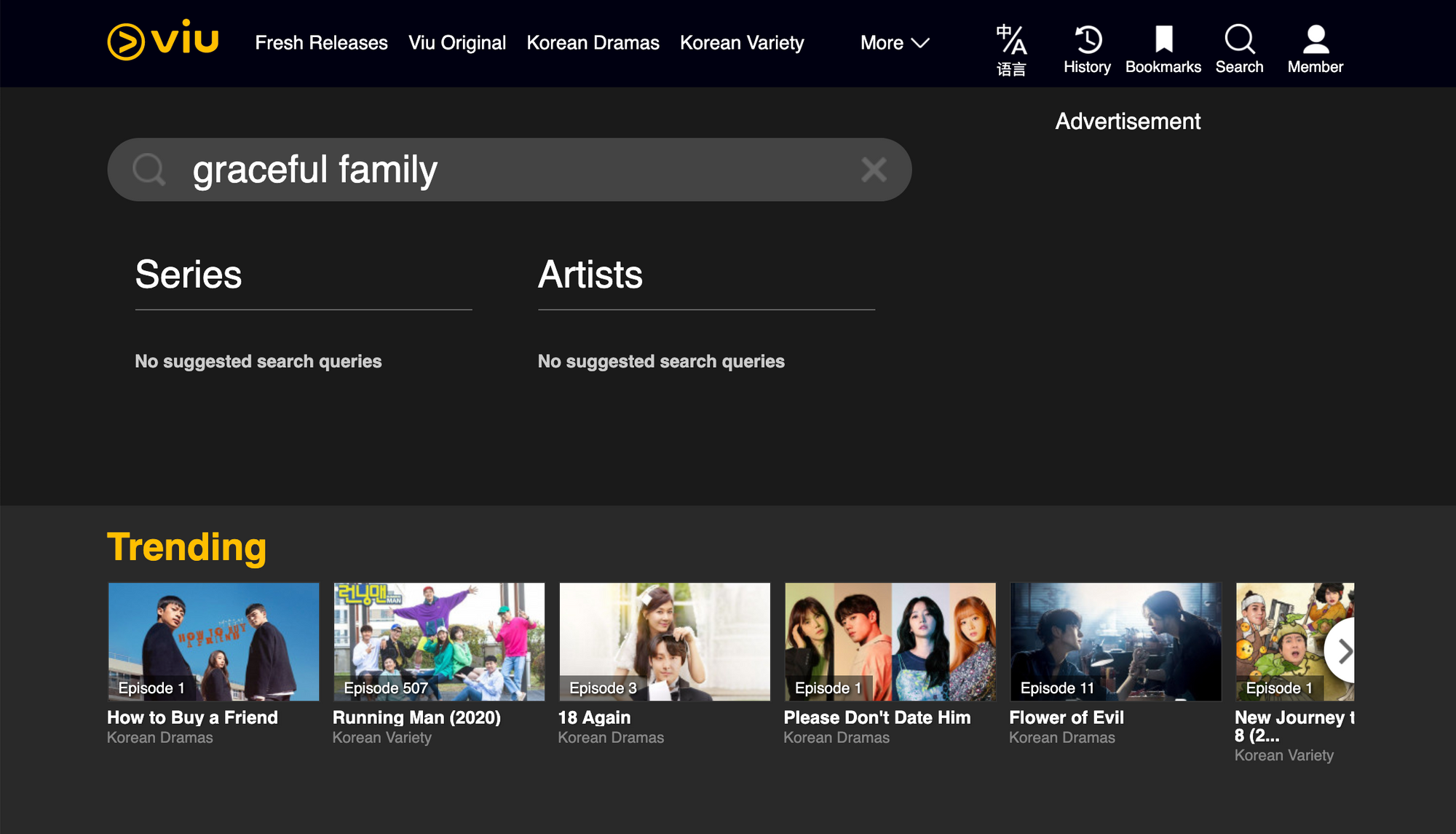Open 18 Again thumbnail
Viewport: 1456px width, 834px height.
click(665, 642)
